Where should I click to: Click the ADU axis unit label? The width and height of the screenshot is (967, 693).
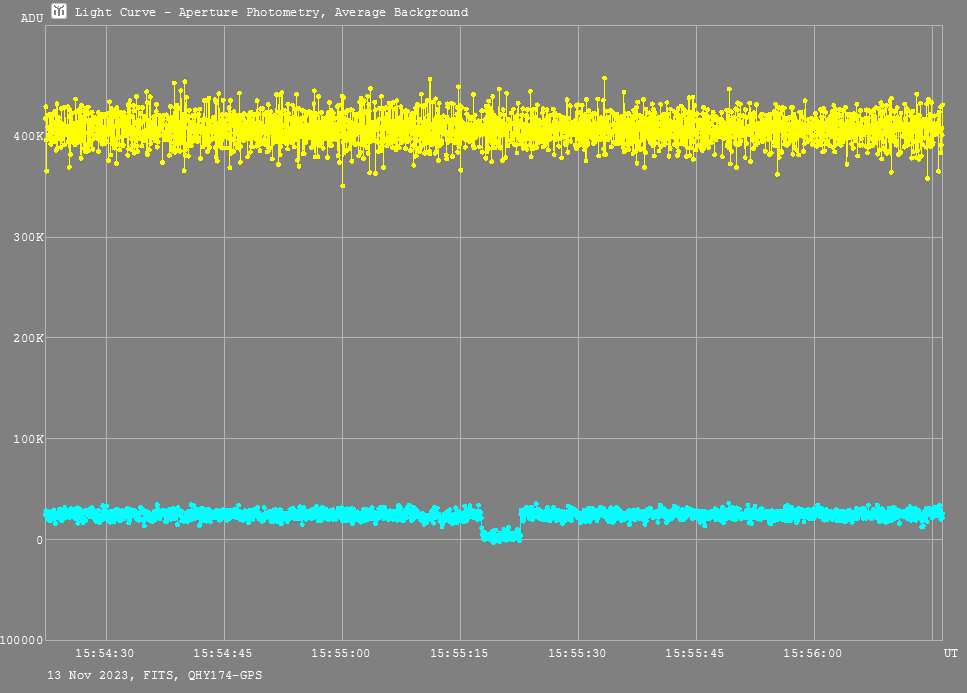(32, 18)
